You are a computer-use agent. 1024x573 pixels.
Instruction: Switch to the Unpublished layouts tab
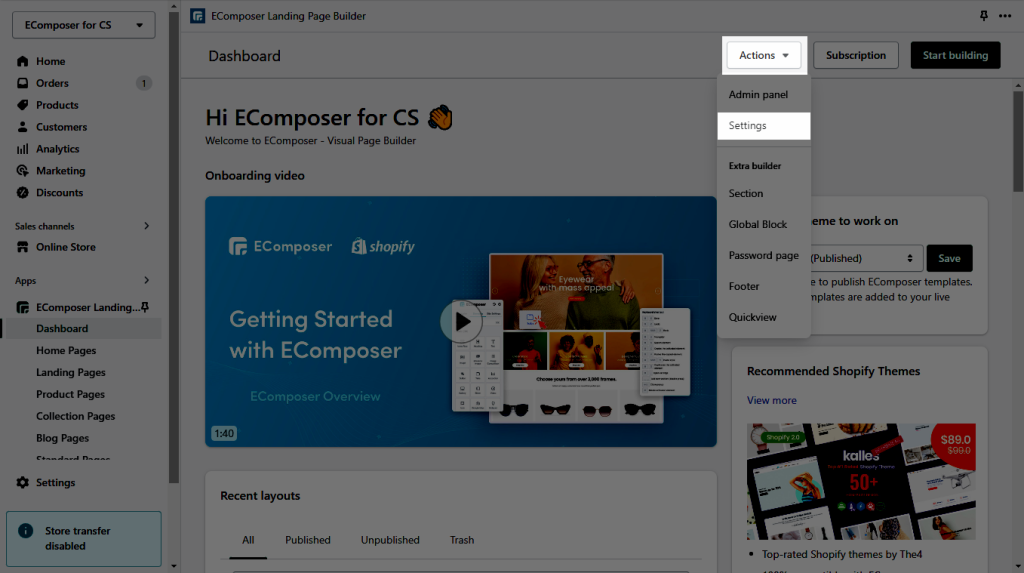click(x=390, y=540)
